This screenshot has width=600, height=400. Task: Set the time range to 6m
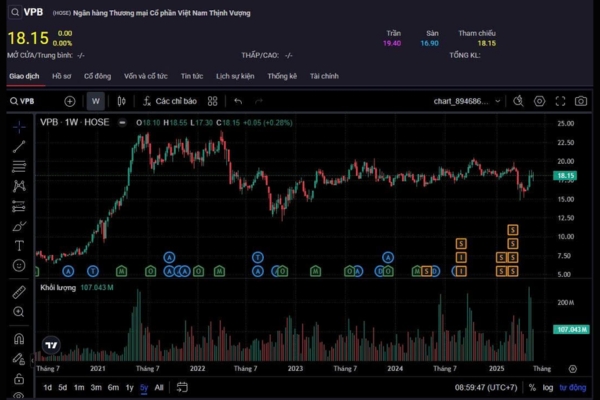tap(113, 388)
